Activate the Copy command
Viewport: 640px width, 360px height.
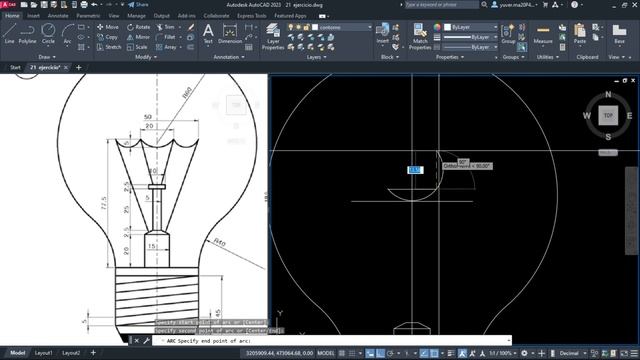click(107, 37)
